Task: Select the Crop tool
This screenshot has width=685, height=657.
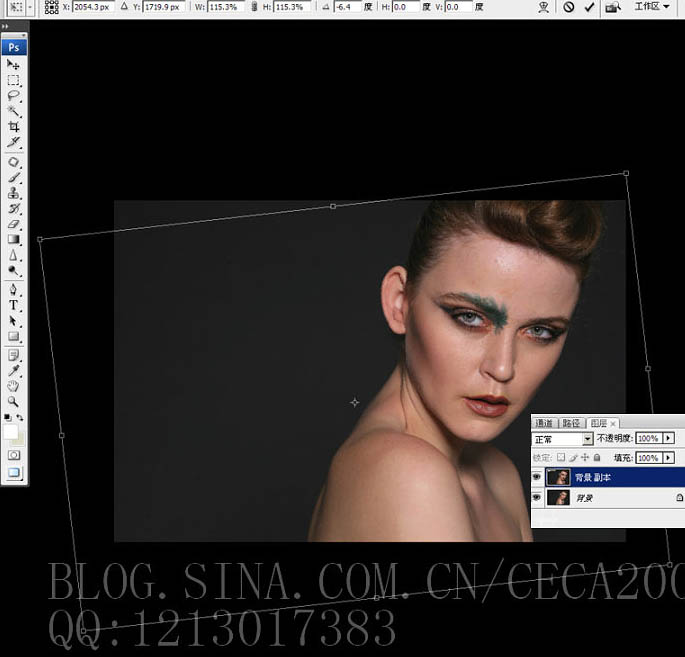Action: coord(13,127)
